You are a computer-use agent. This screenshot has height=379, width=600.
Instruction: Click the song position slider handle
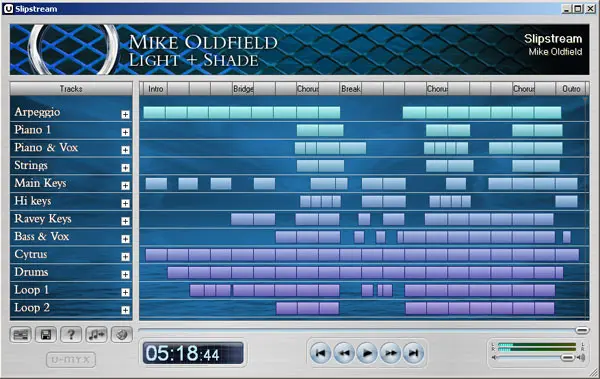[x=582, y=330]
